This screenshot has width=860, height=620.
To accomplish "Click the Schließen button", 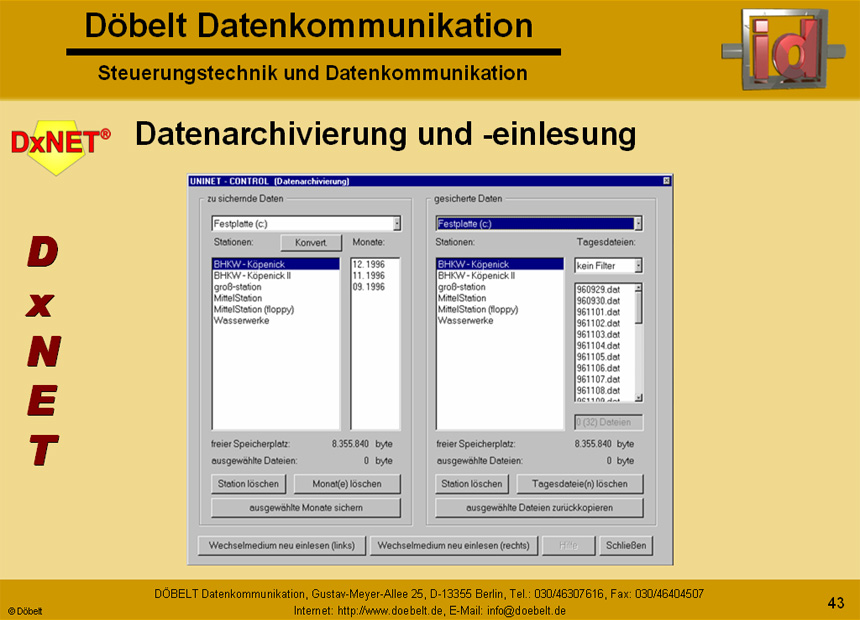I will [x=626, y=545].
